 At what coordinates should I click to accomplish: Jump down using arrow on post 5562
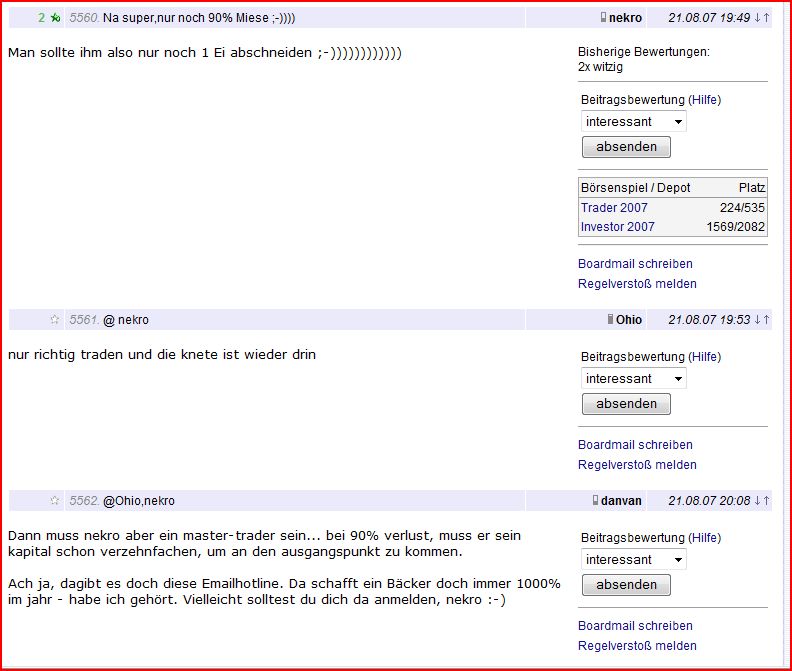click(x=758, y=500)
